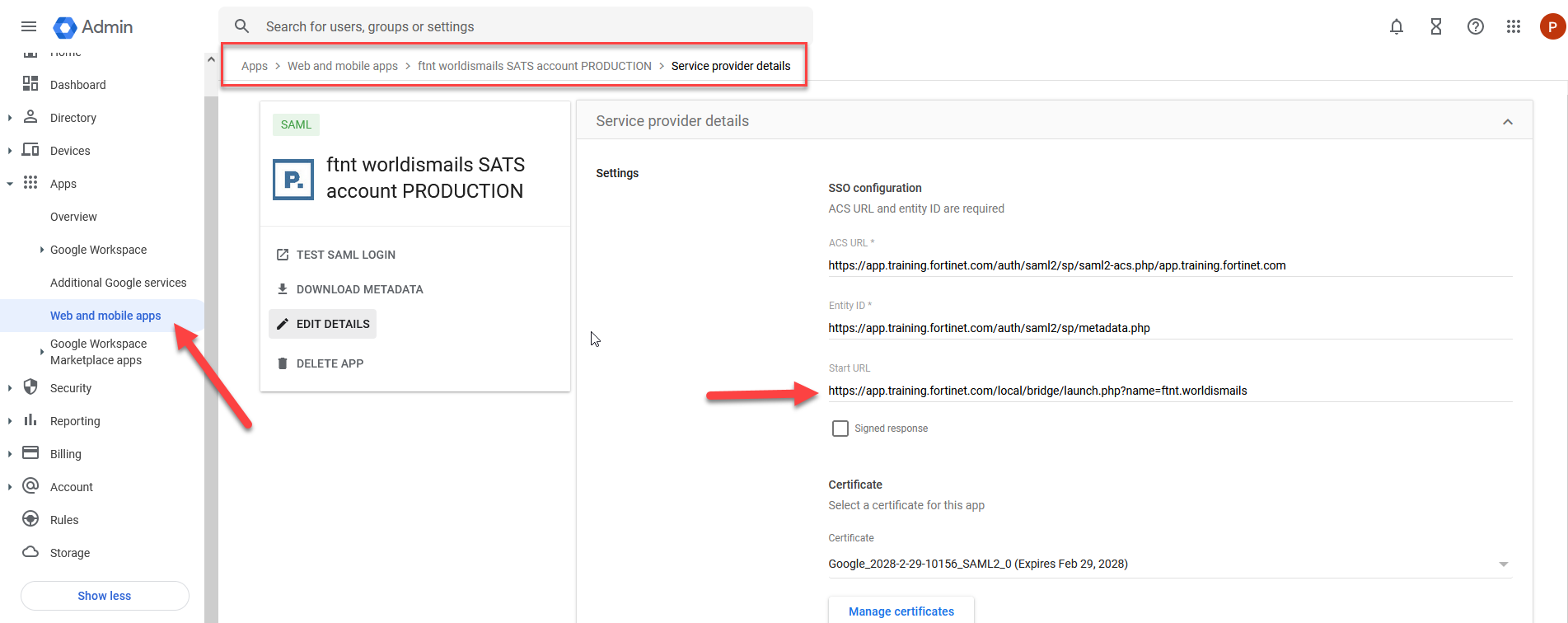Open the Storage menu item

pos(70,553)
